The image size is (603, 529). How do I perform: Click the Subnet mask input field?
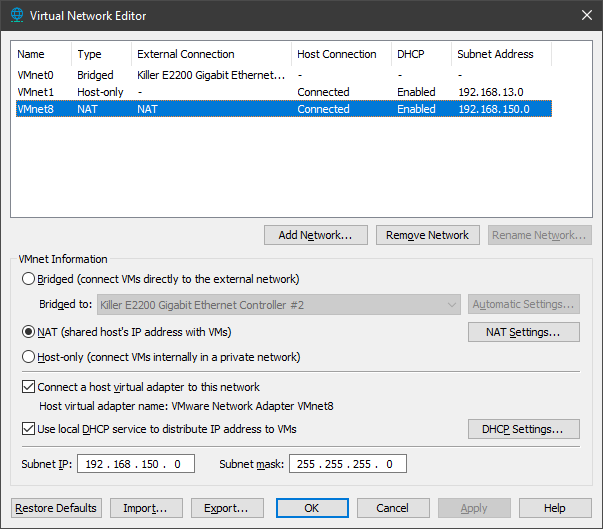(347, 464)
